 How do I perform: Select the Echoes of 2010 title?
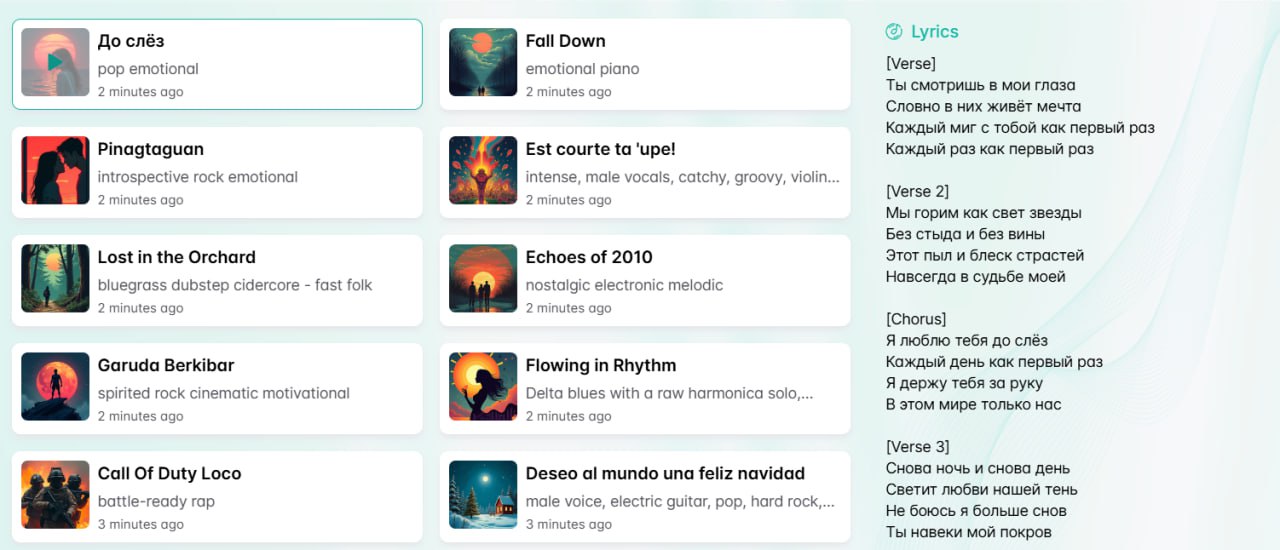point(589,257)
